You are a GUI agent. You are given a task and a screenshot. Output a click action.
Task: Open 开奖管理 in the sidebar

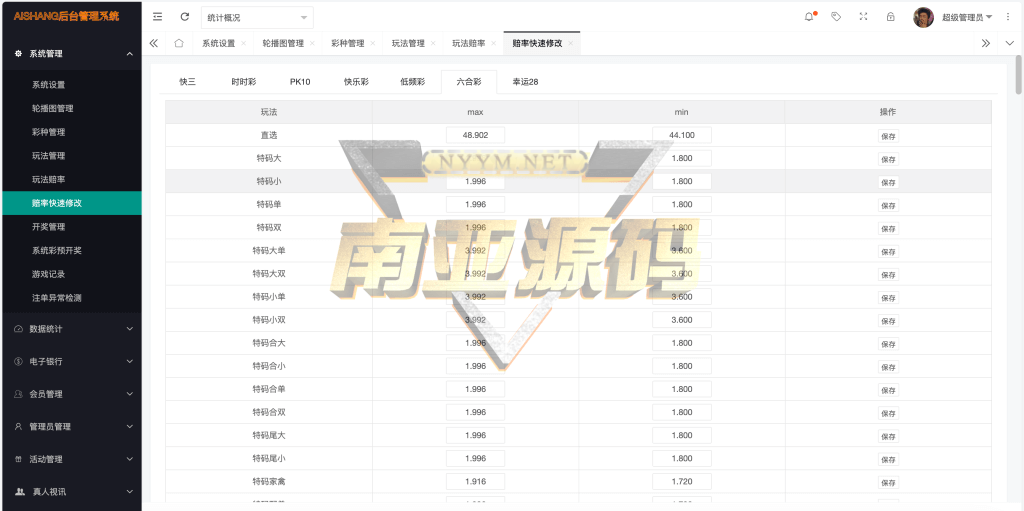tap(48, 227)
